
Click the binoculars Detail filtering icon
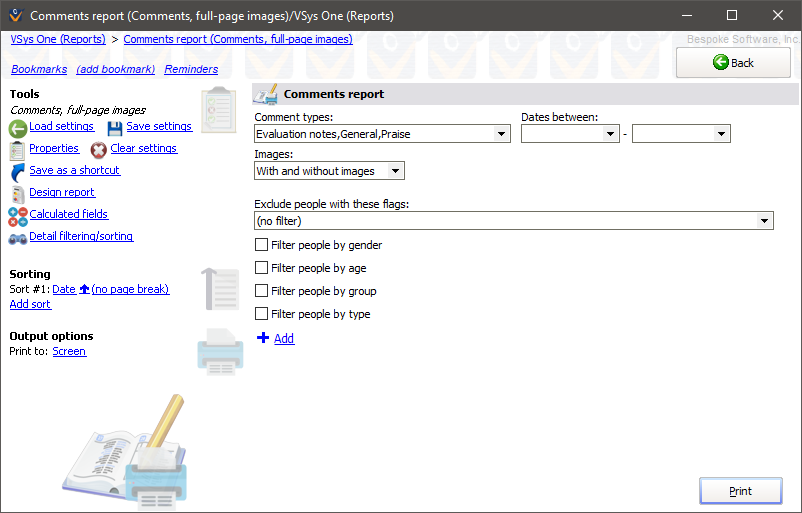tap(18, 239)
